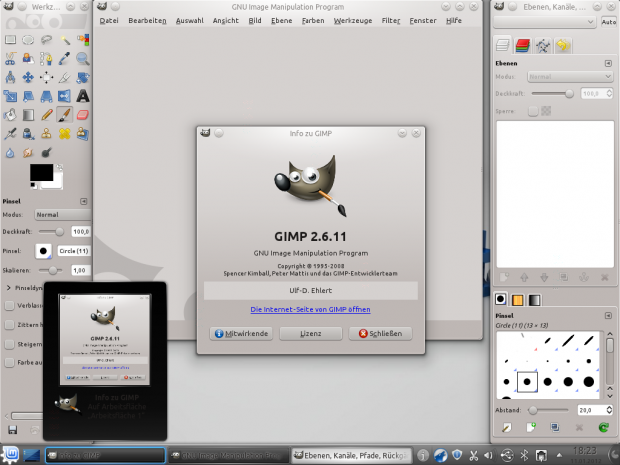The width and height of the screenshot is (620, 465).
Task: Adjust the Ebenen Deckkraft value stepper
Action: tap(609, 93)
